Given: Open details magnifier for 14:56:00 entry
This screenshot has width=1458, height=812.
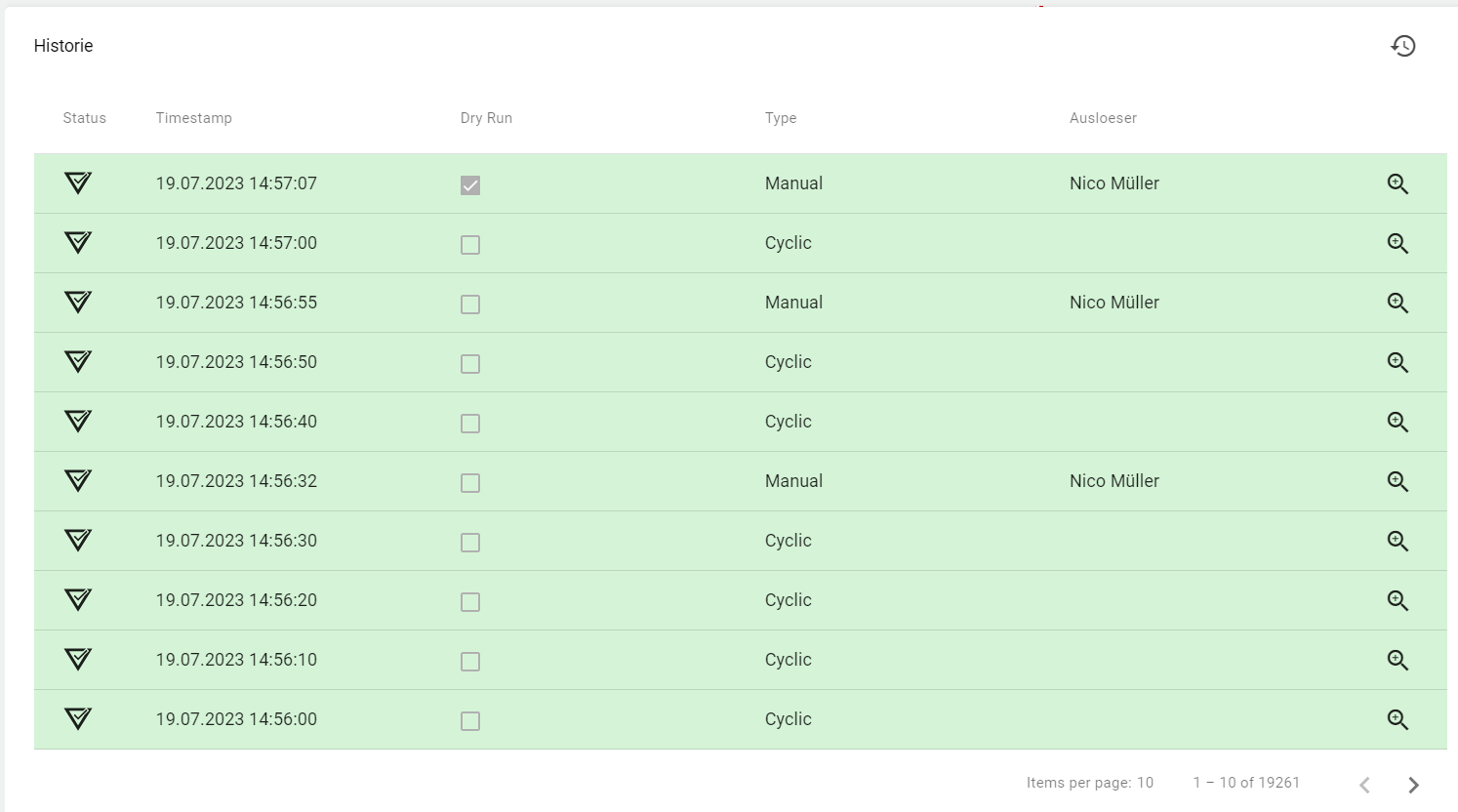Looking at the screenshot, I should [x=1397, y=719].
